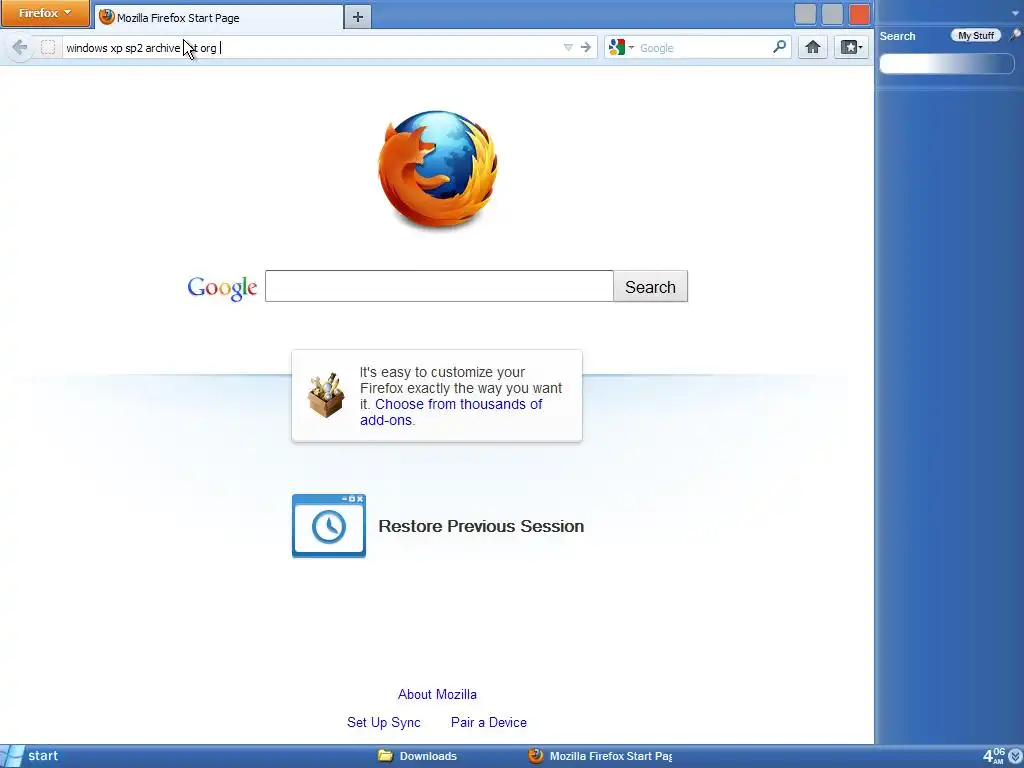Click Mozilla Firefox Start Page taskbar button
The height and width of the screenshot is (768, 1024).
[601, 756]
